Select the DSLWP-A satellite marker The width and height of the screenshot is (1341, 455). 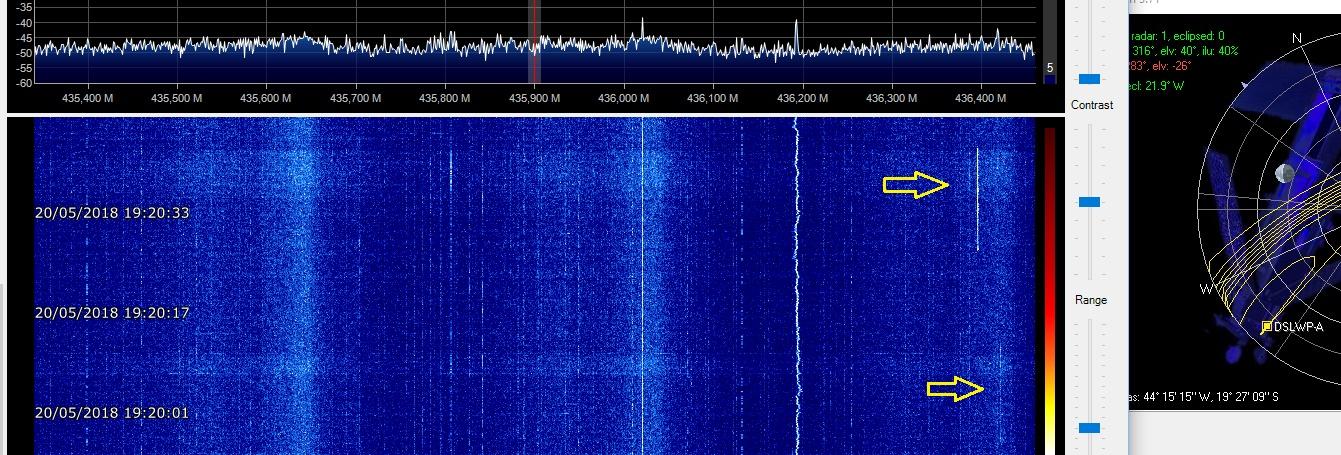(1267, 326)
